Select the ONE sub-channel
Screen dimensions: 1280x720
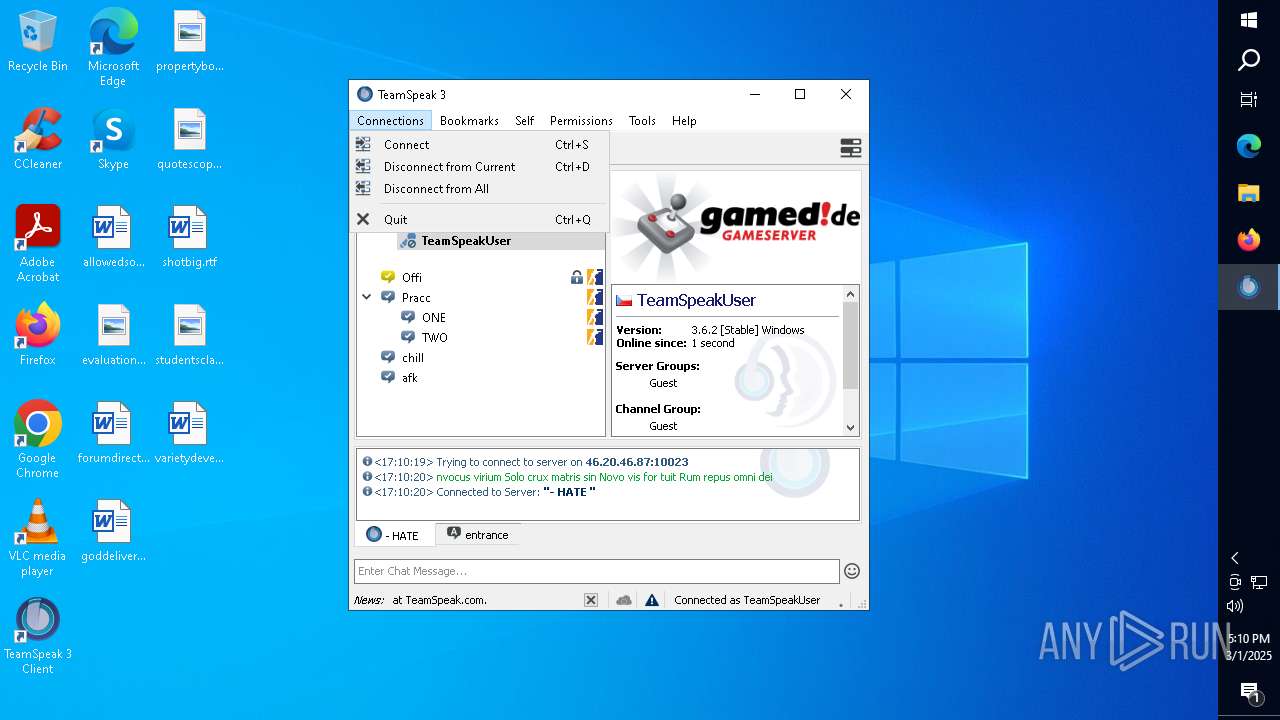(434, 317)
